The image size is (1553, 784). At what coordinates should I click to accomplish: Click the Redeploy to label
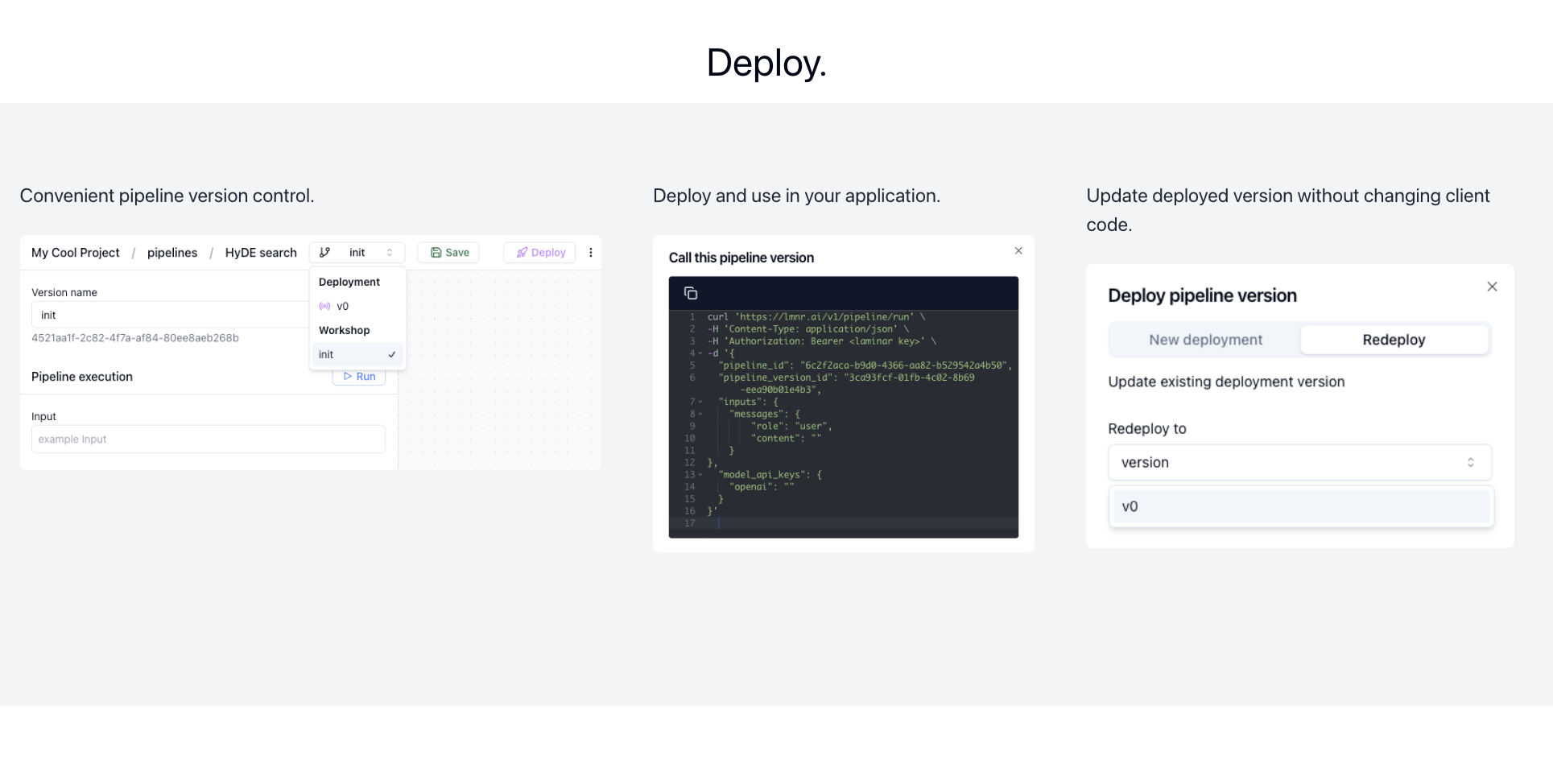(x=1147, y=428)
